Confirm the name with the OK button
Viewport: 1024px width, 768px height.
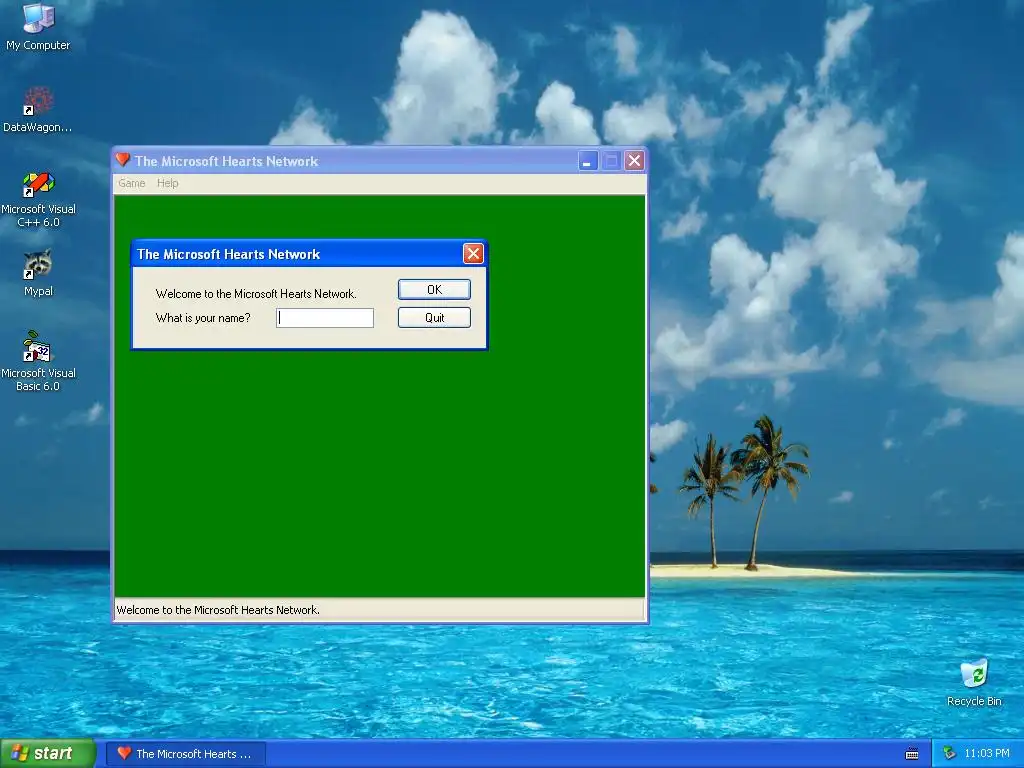click(434, 289)
